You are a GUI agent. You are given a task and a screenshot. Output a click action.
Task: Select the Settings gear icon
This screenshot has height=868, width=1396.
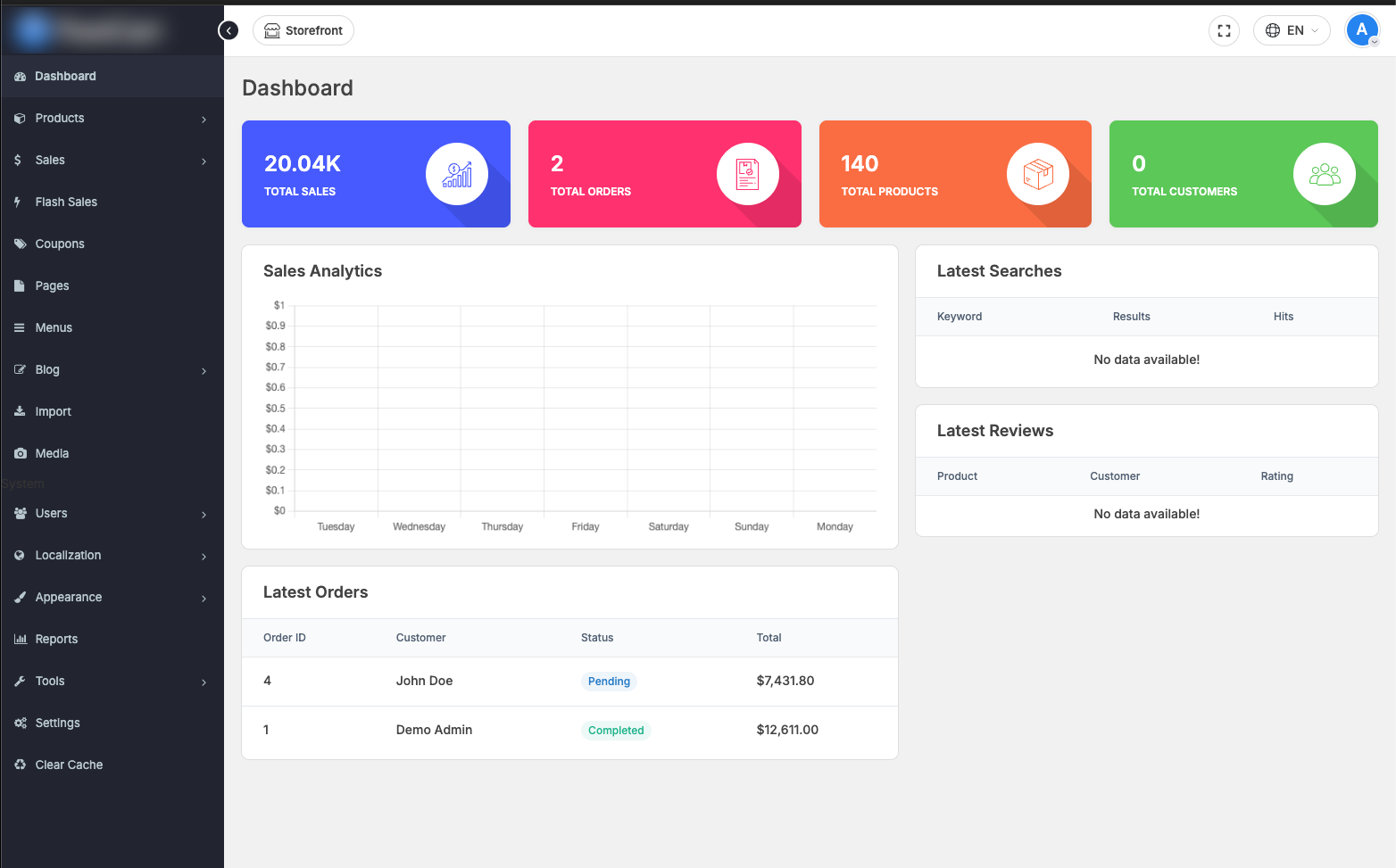19,723
